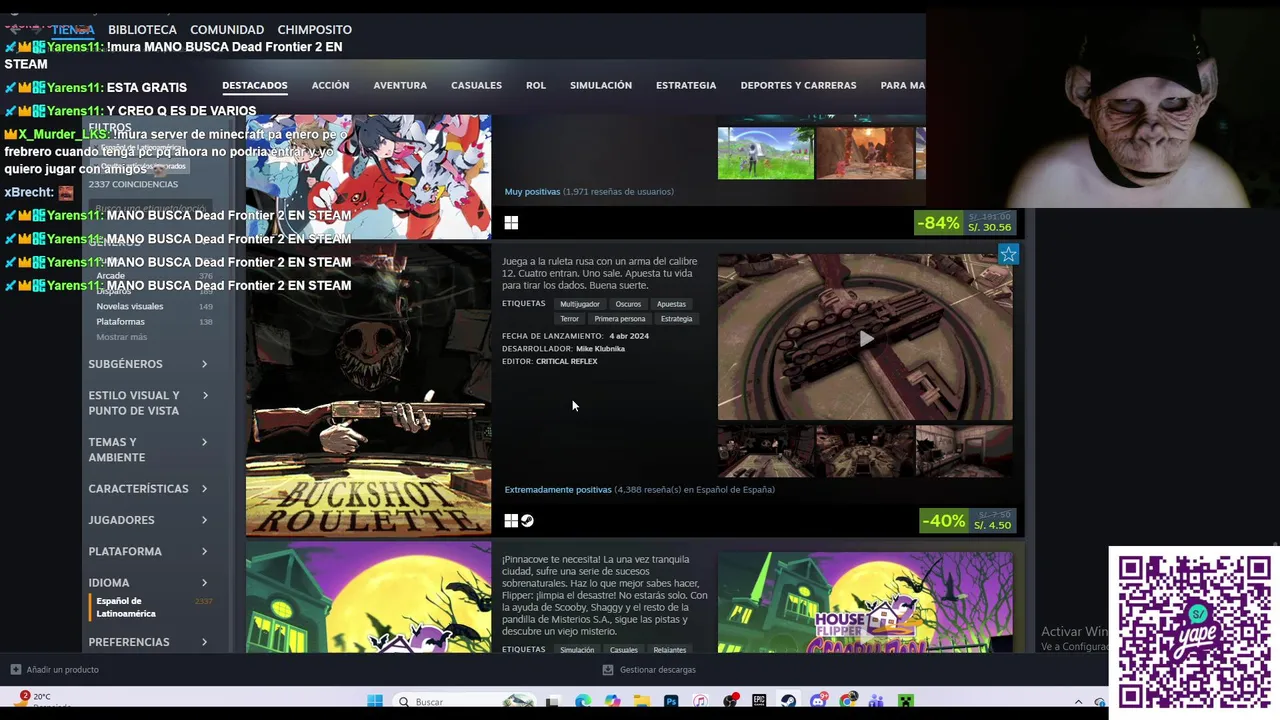
Task: Open the BIBLIOTECA tab
Action: point(142,30)
